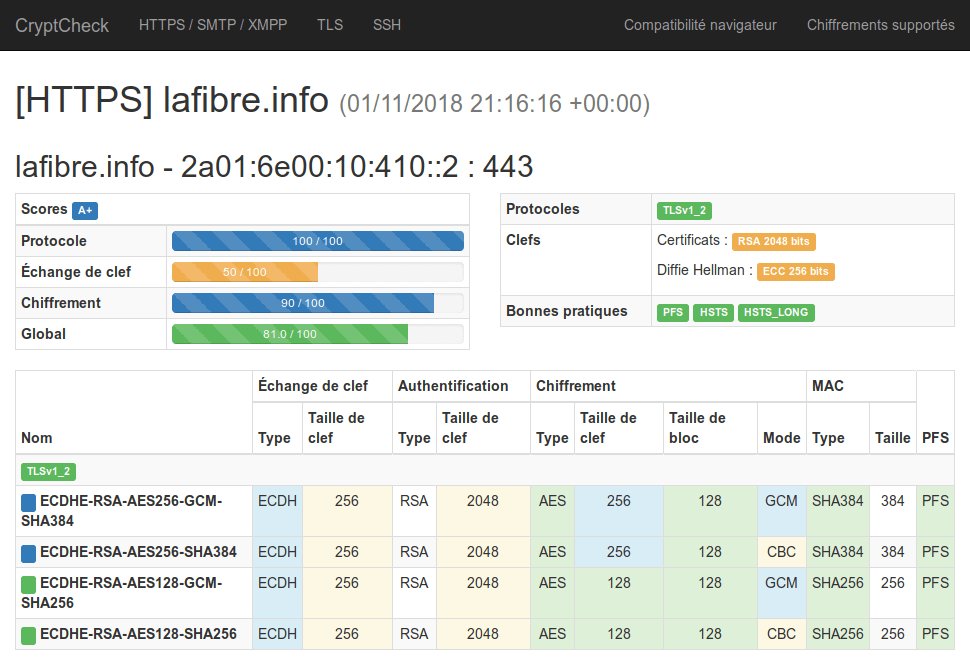Image resolution: width=970 pixels, height=672 pixels.
Task: Click GCM mode cell for AES256-GCM-SHA384
Action: click(x=781, y=511)
